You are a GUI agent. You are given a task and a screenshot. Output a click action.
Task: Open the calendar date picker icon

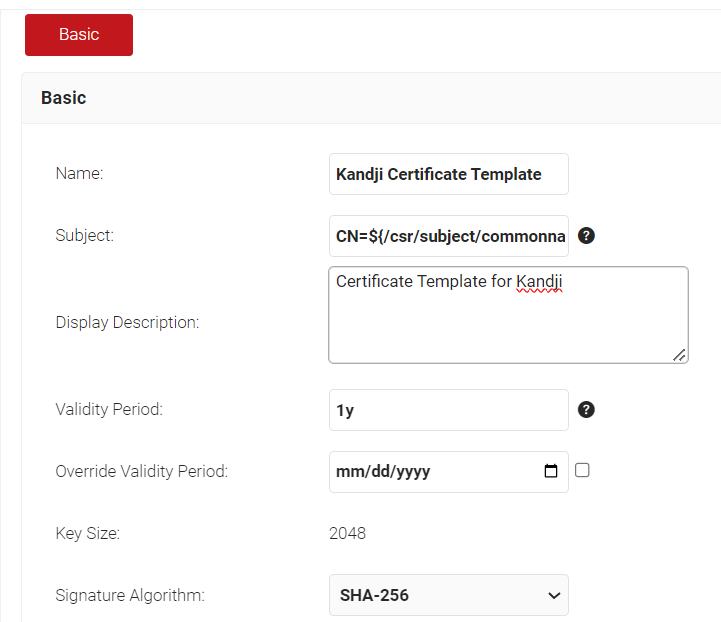(x=551, y=471)
